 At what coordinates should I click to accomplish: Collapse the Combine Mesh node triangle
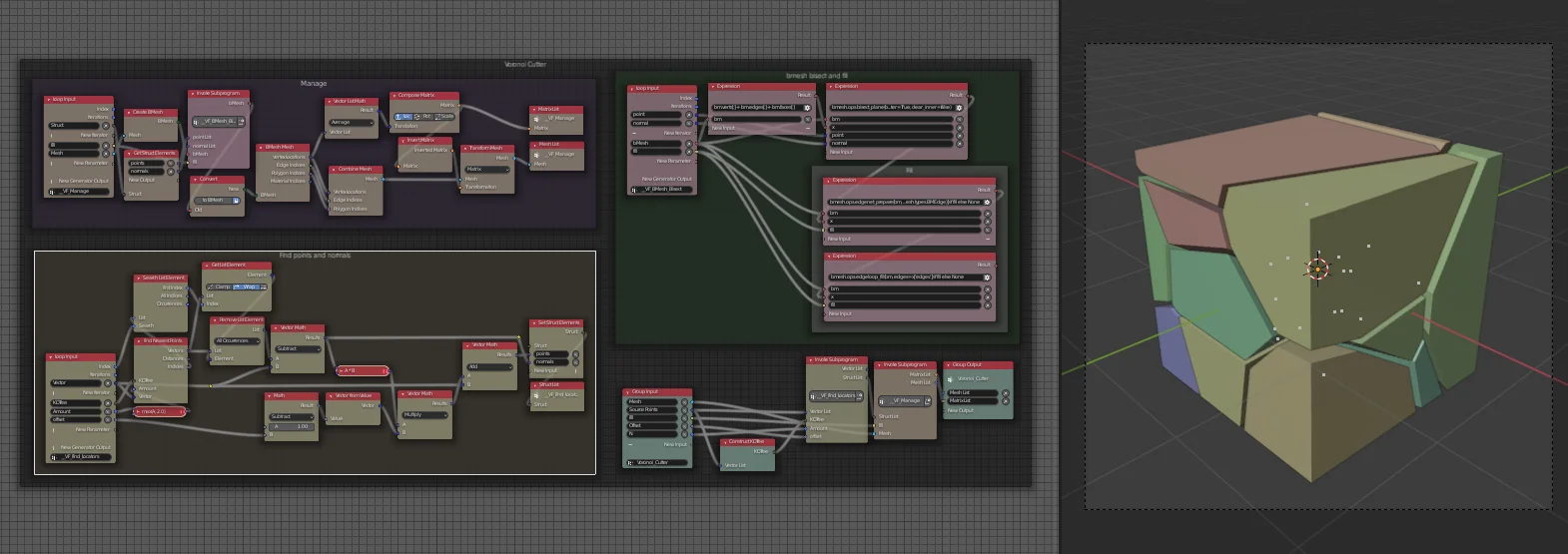(334, 170)
